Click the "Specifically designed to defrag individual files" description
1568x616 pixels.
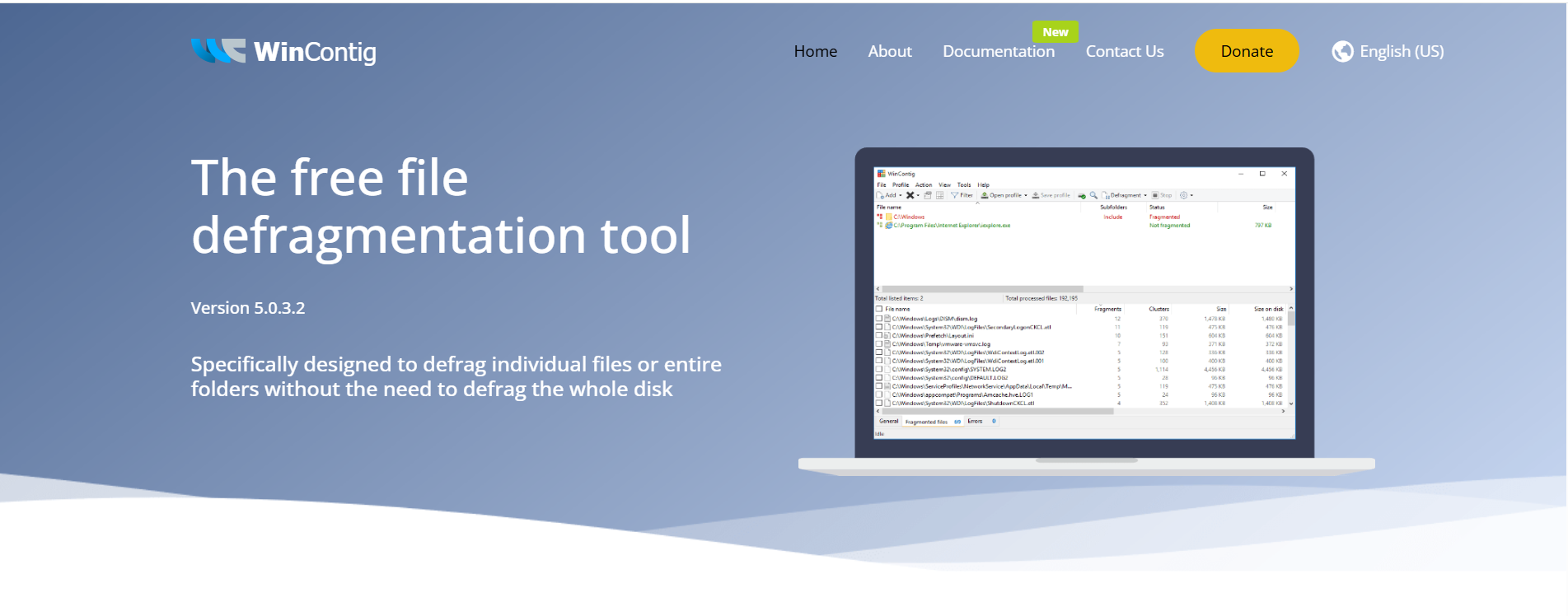pos(456,376)
